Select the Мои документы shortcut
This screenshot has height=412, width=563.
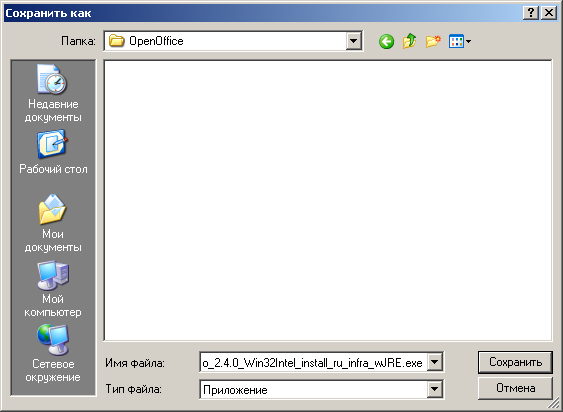coord(53,223)
